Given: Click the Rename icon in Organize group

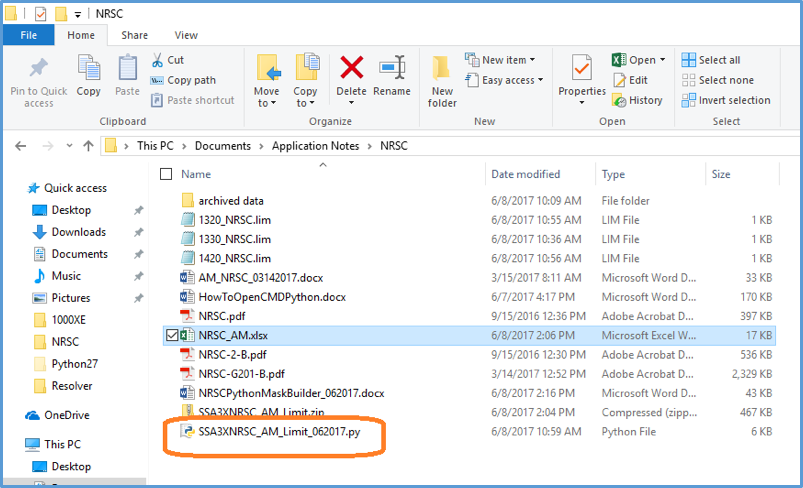Looking at the screenshot, I should (392, 70).
